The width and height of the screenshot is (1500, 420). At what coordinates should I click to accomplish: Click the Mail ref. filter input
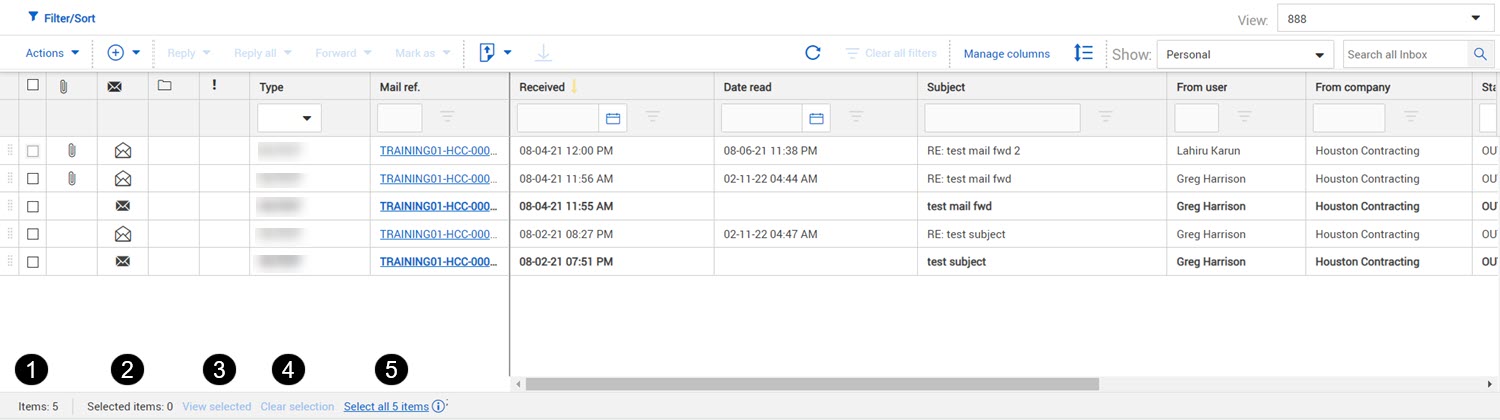[x=399, y=118]
